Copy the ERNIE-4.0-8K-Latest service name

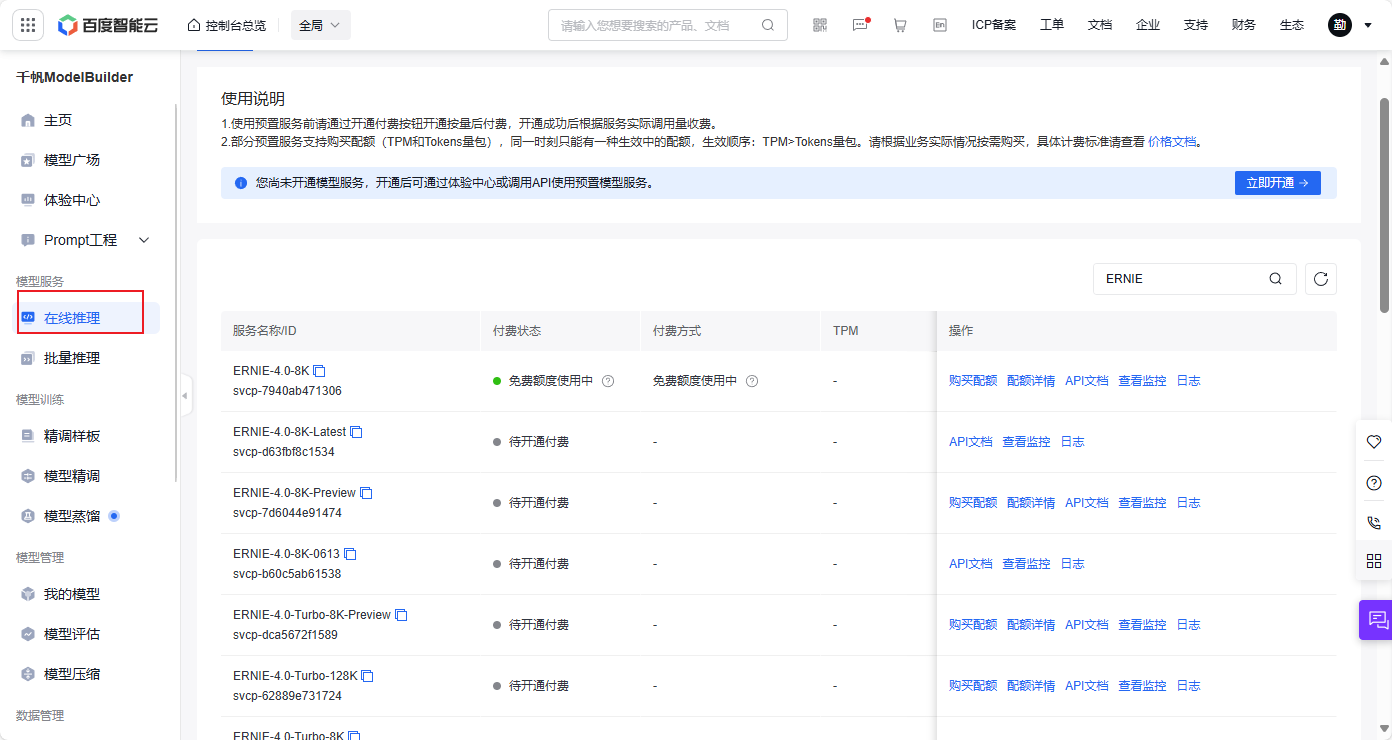point(356,432)
